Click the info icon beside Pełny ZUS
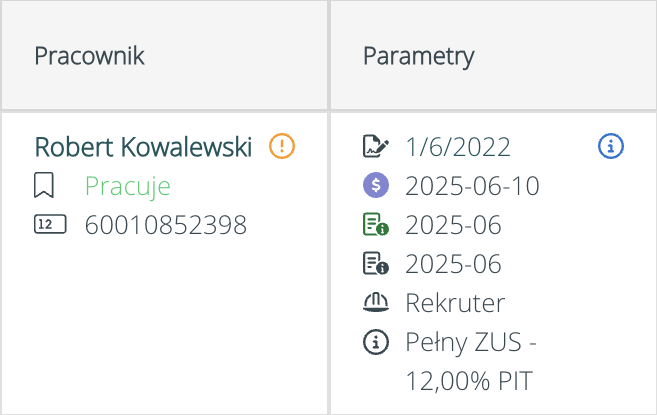Image resolution: width=657 pixels, height=415 pixels. point(374,342)
